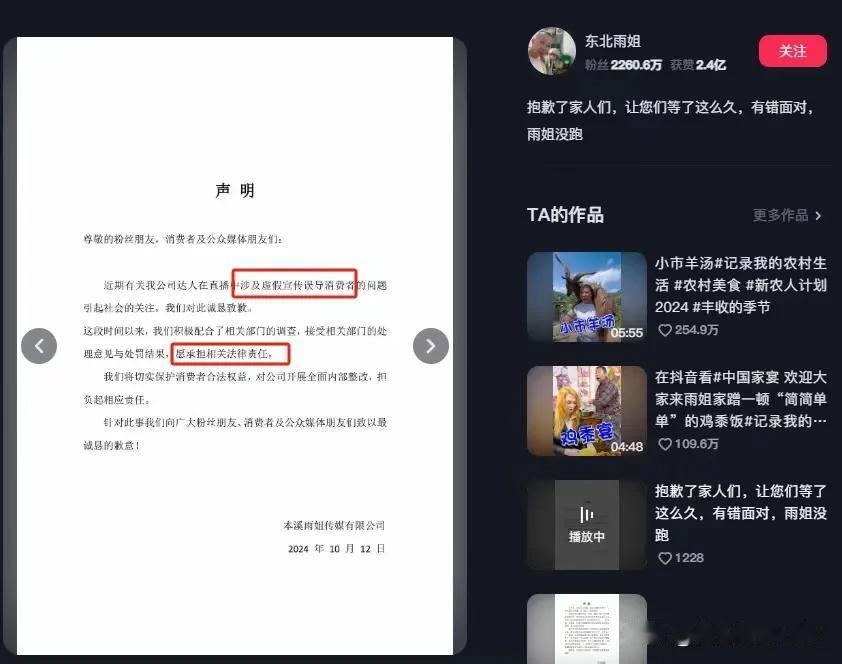Screen dimensions: 842x664
Task: Click the TA的作品 section heading
Action: point(565,215)
